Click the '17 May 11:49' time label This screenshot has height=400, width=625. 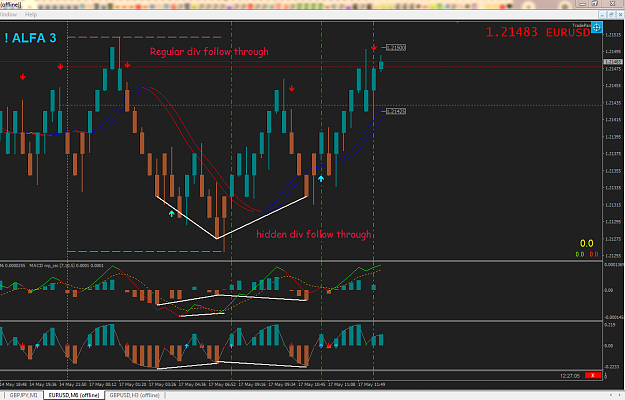pos(372,384)
